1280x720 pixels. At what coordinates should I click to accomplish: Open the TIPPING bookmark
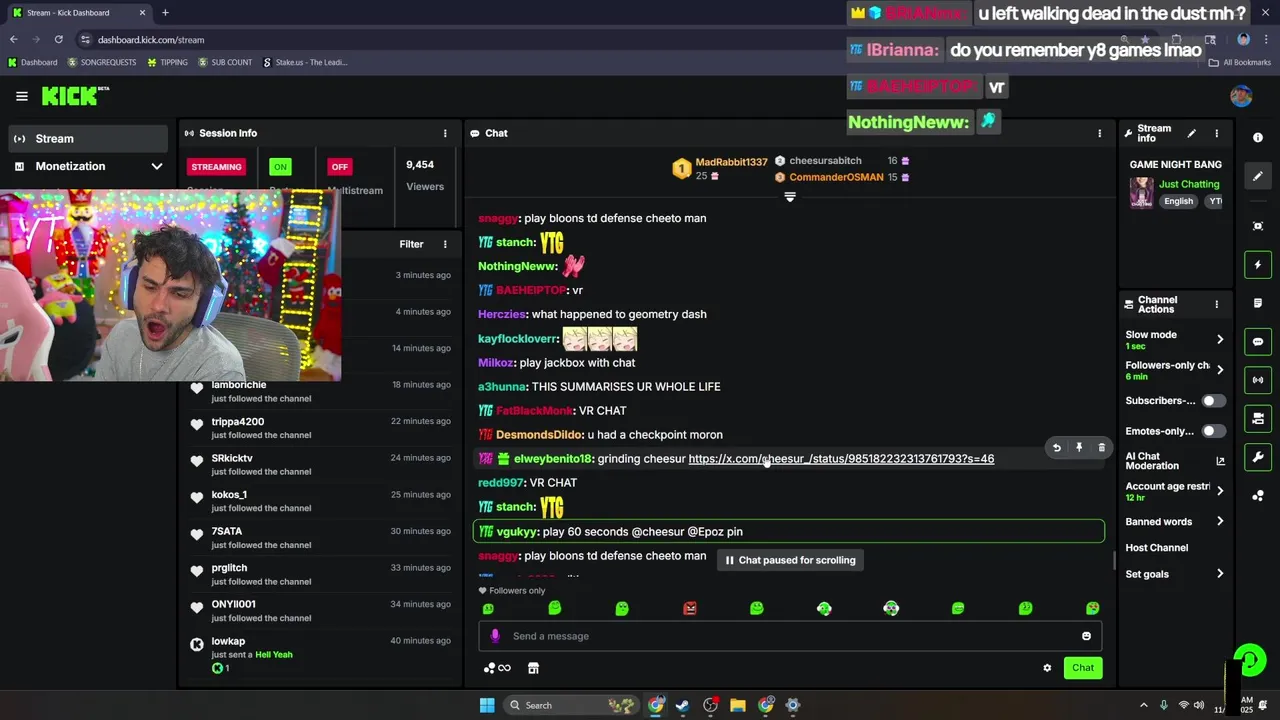(x=167, y=62)
